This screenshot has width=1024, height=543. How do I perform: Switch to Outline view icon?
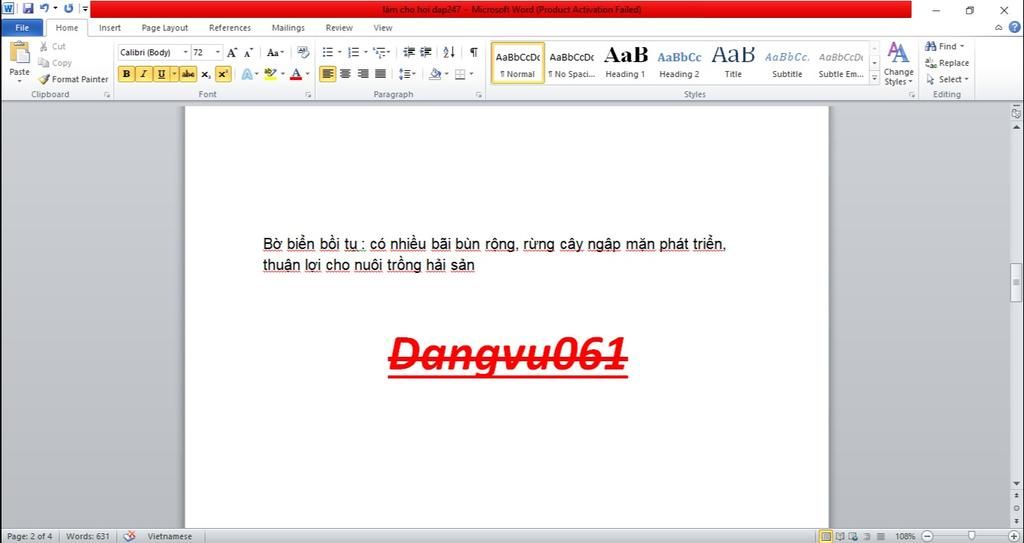[866, 536]
